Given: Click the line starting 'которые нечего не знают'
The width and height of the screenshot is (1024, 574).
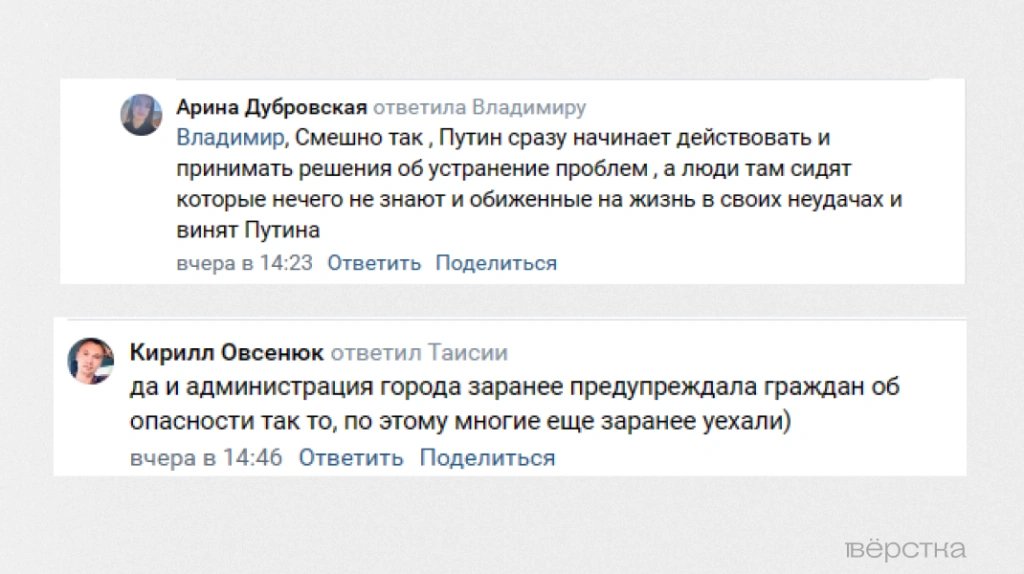Looking at the screenshot, I should (x=539, y=198).
